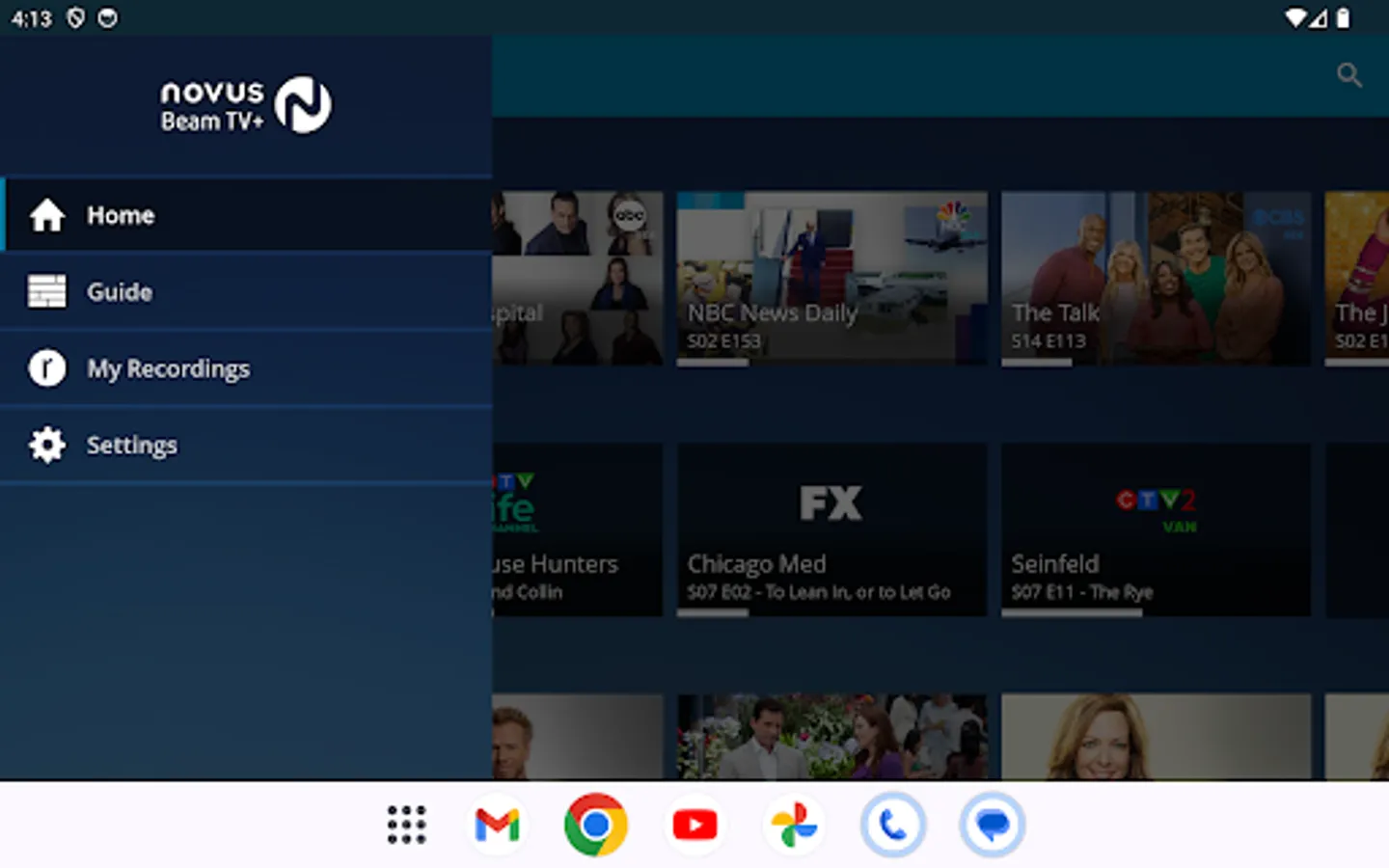The height and width of the screenshot is (868, 1389).
Task: Launch Google Photos from the dock
Action: (x=794, y=825)
